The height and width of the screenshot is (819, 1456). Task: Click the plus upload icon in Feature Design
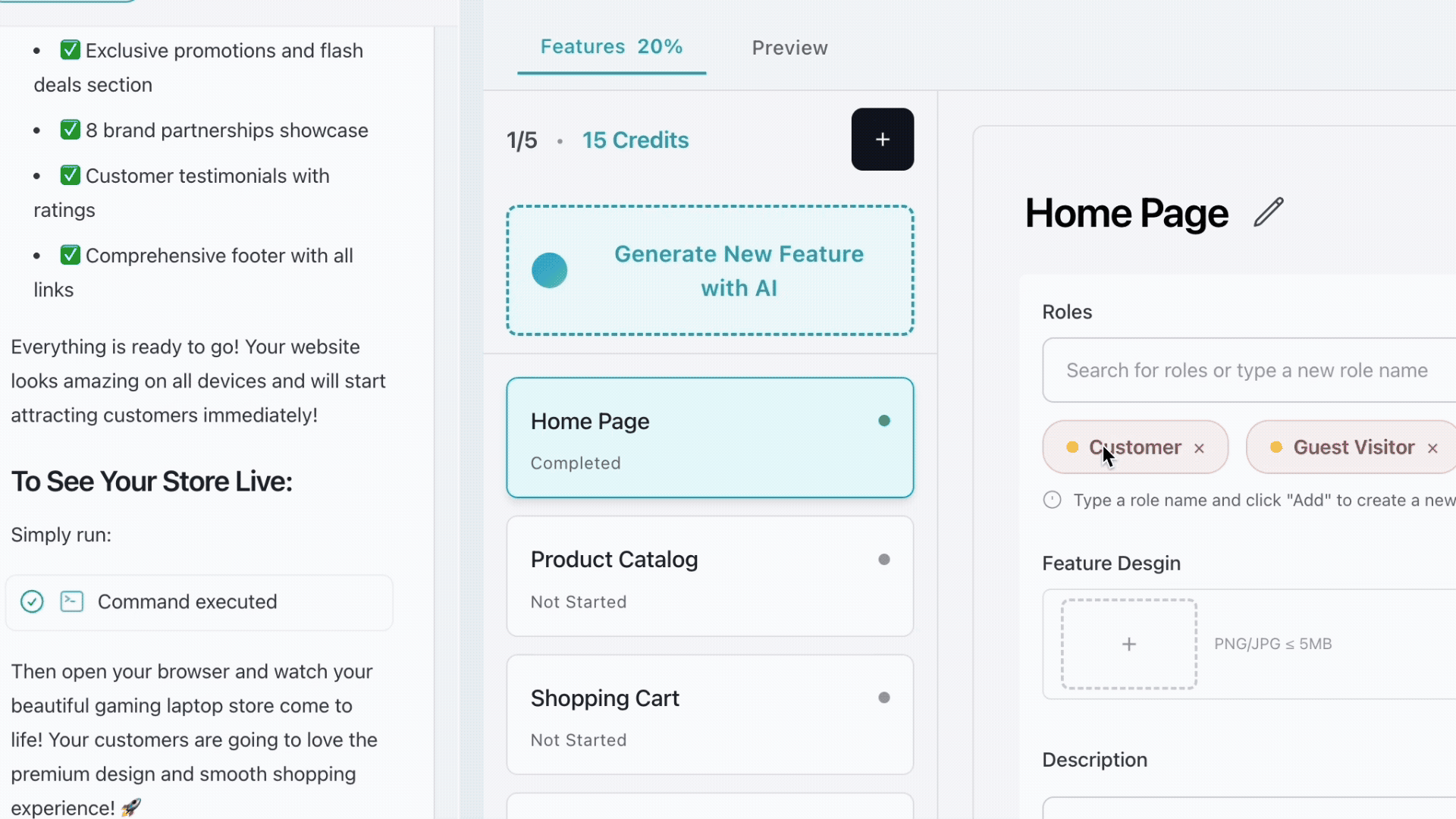click(x=1128, y=643)
